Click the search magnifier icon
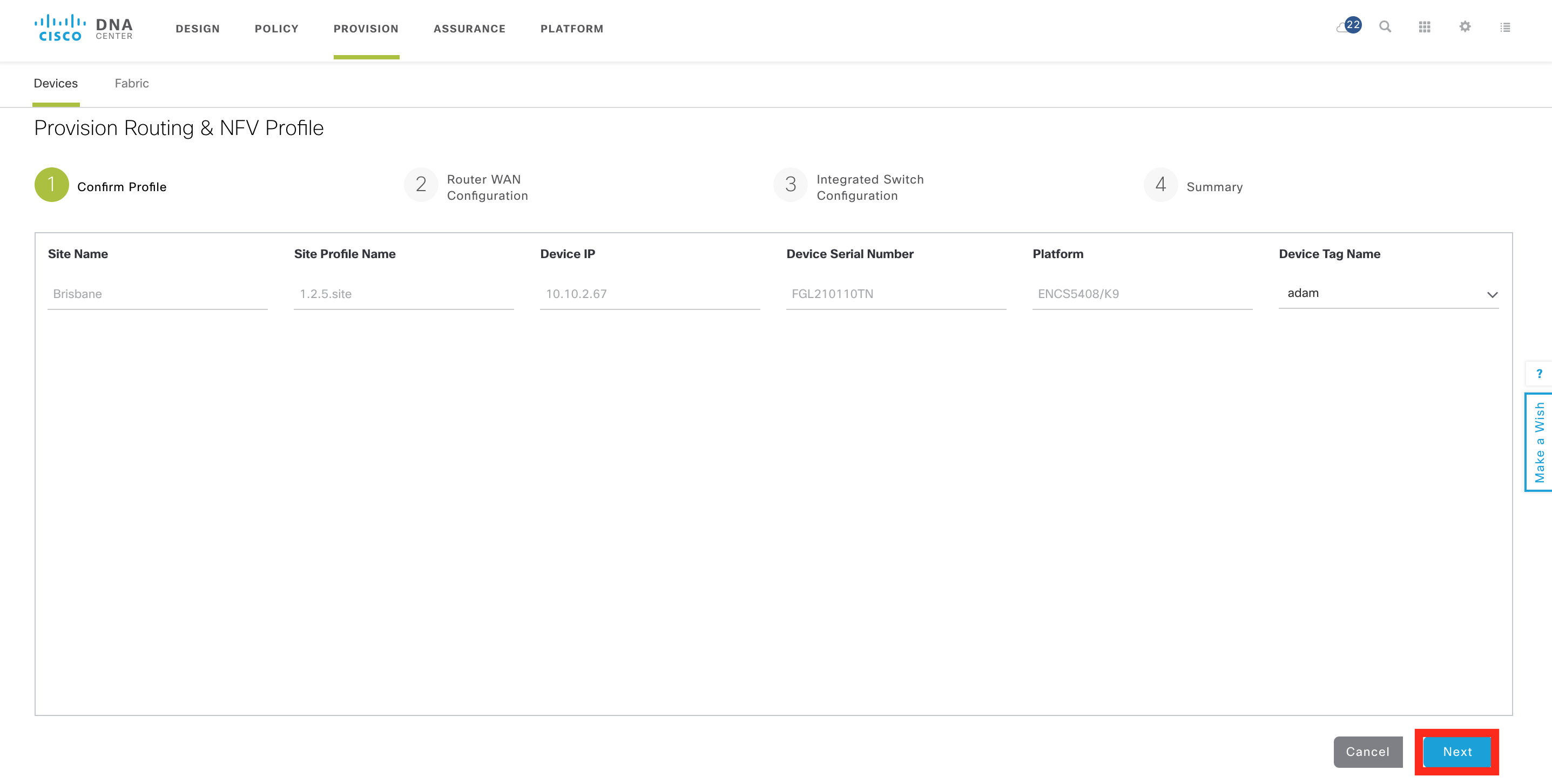The width and height of the screenshot is (1552, 784). pos(1385,27)
